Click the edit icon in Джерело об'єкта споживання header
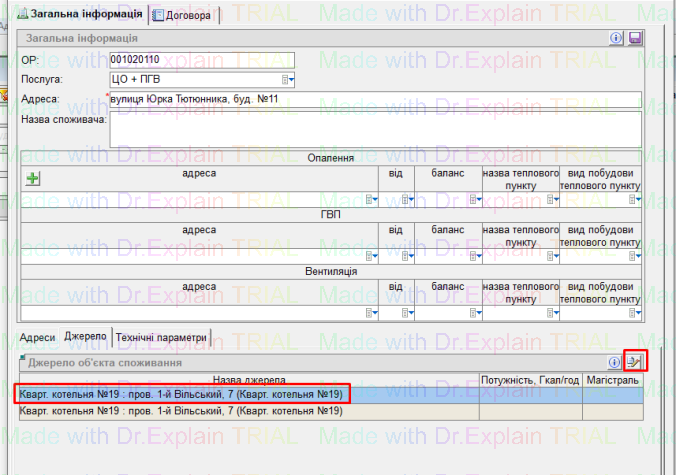 (x=634, y=361)
